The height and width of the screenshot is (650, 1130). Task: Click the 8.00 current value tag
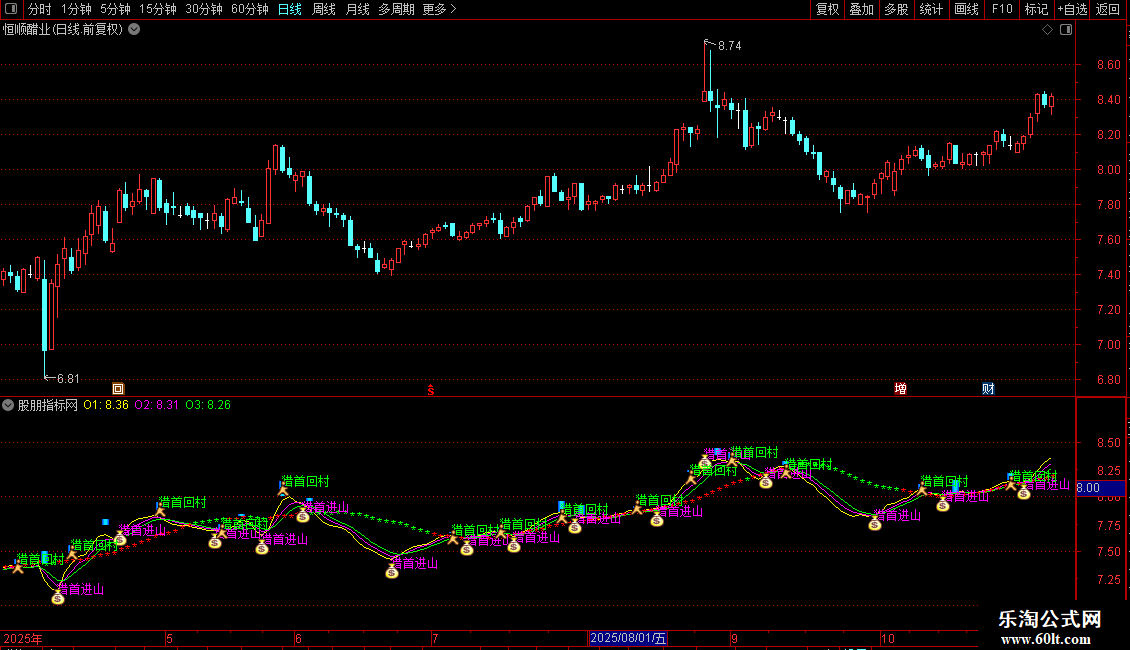click(1100, 488)
